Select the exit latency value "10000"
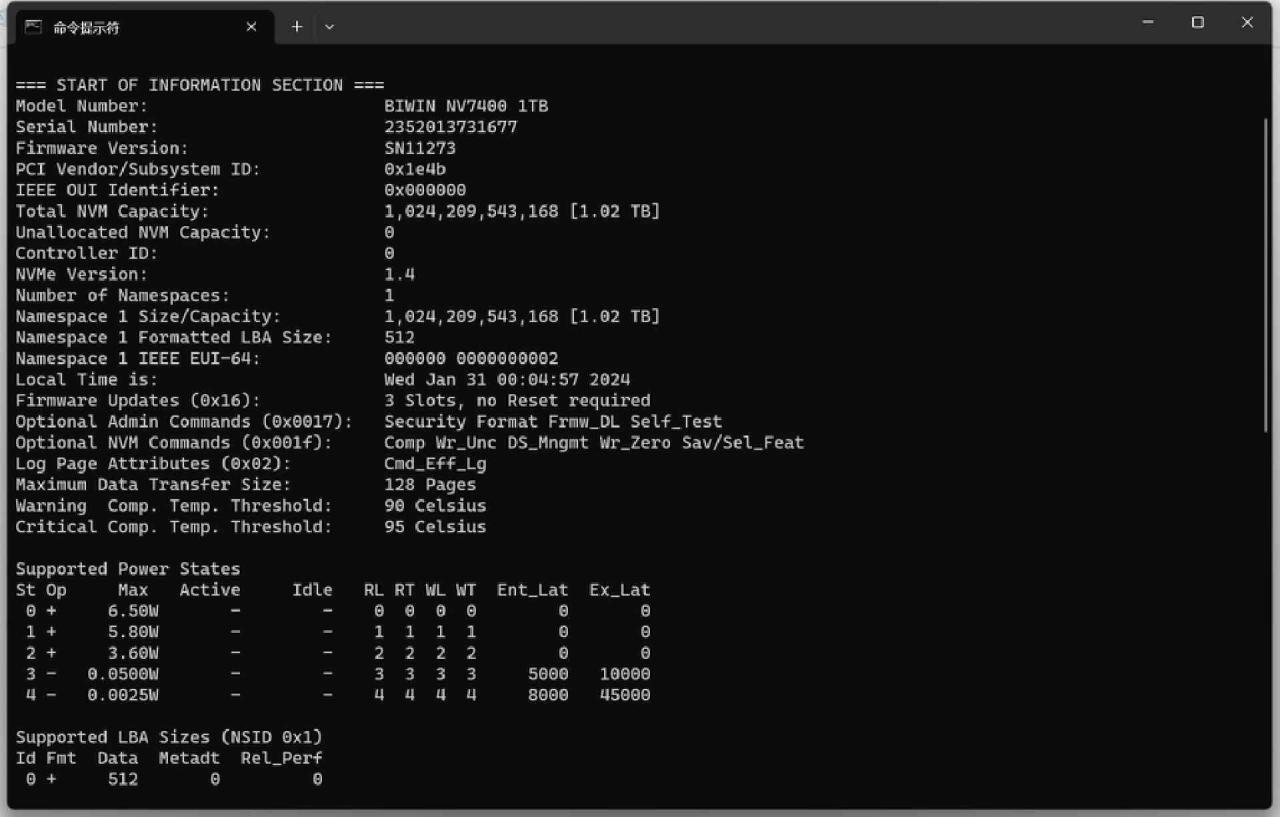Screen dimensions: 1280x817 pyautogui.click(x=625, y=673)
